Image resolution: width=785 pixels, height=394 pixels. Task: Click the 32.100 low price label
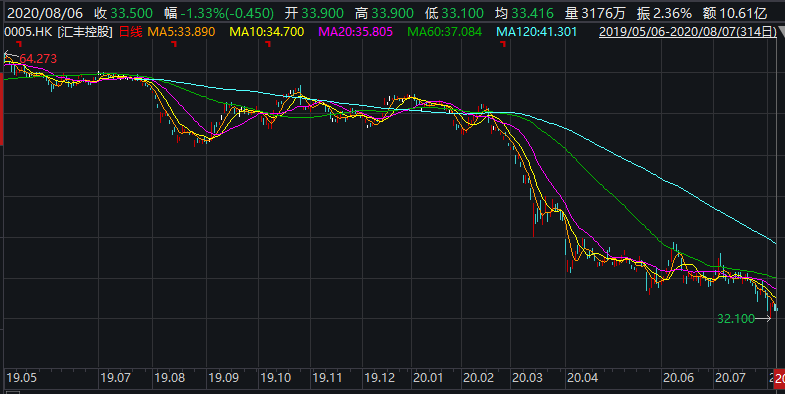click(x=735, y=319)
